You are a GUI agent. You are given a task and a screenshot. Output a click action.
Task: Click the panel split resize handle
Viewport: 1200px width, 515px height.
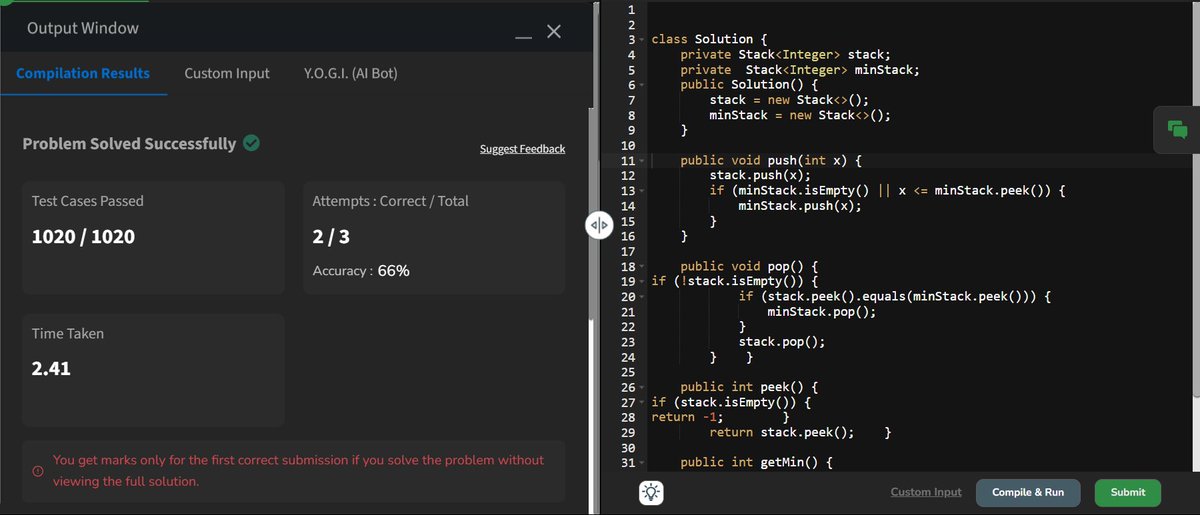point(598,226)
